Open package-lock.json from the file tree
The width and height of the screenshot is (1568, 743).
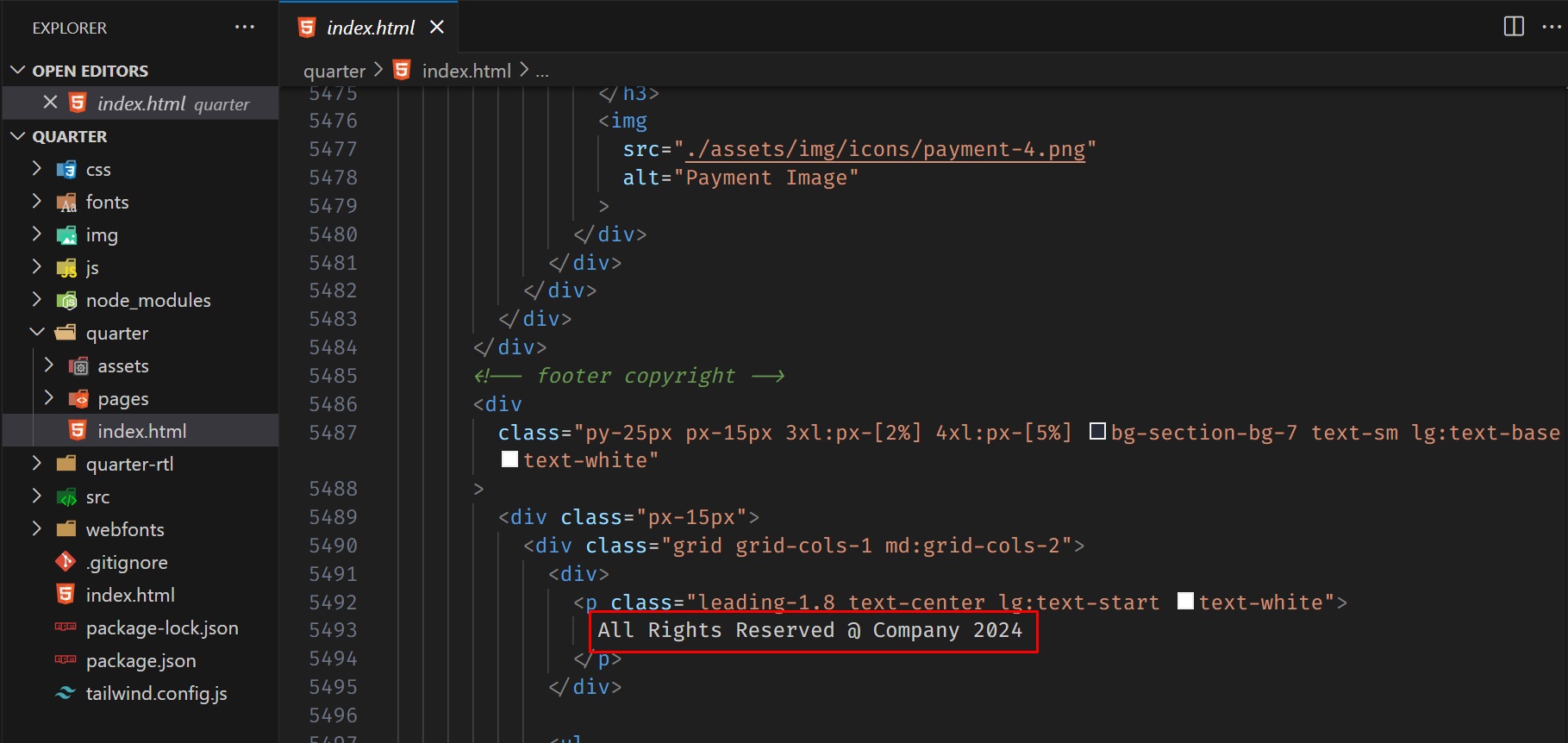161,627
